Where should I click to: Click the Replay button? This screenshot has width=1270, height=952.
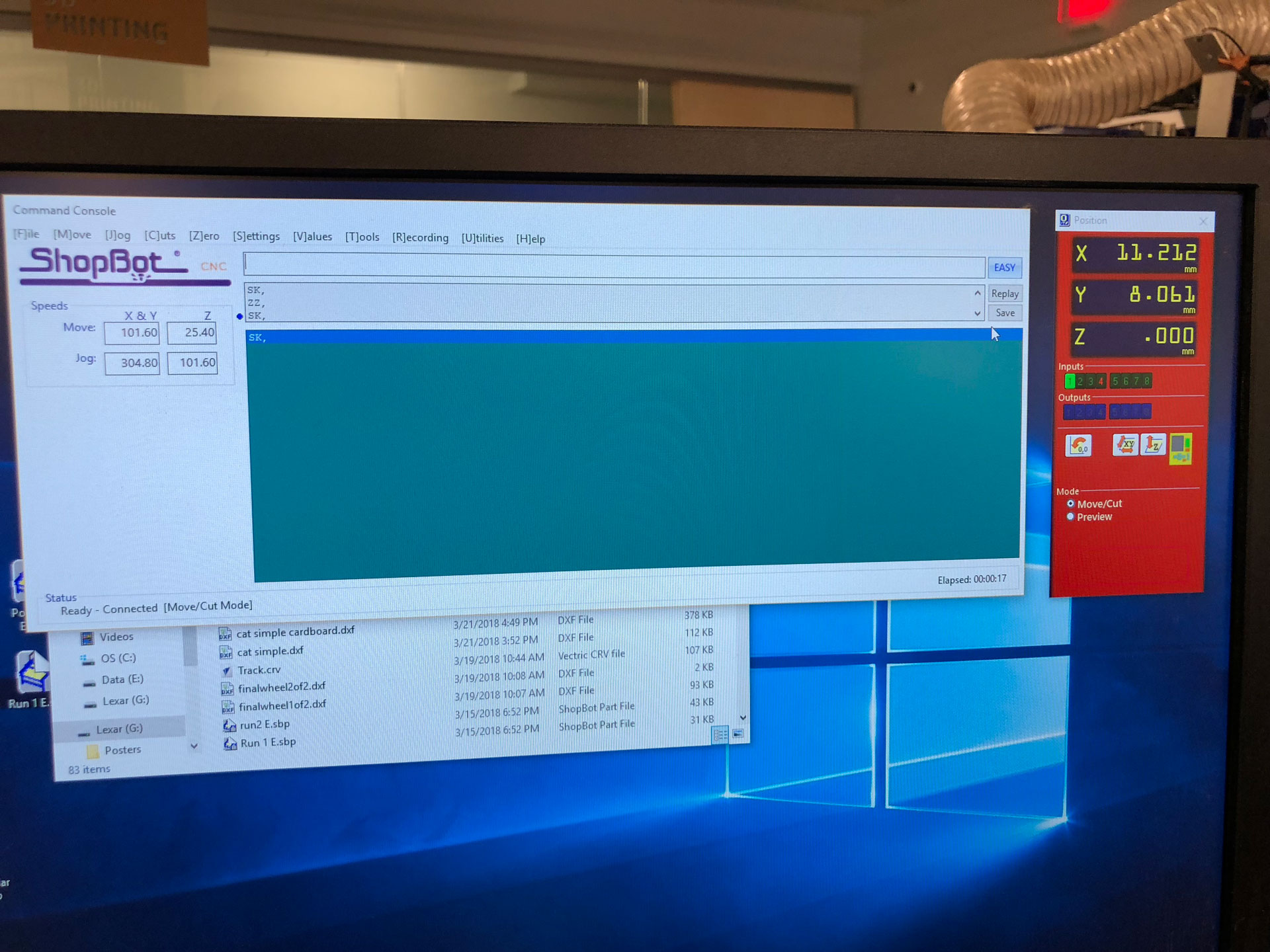click(x=1005, y=294)
